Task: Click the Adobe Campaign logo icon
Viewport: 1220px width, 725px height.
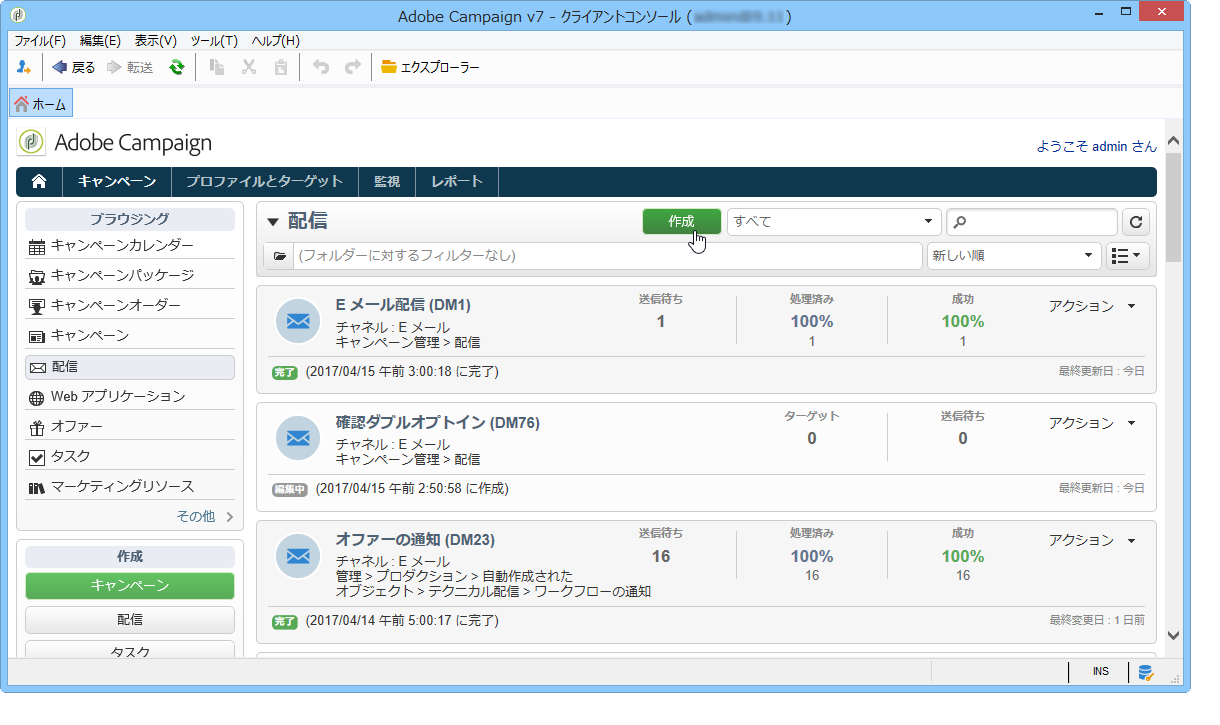Action: click(31, 143)
